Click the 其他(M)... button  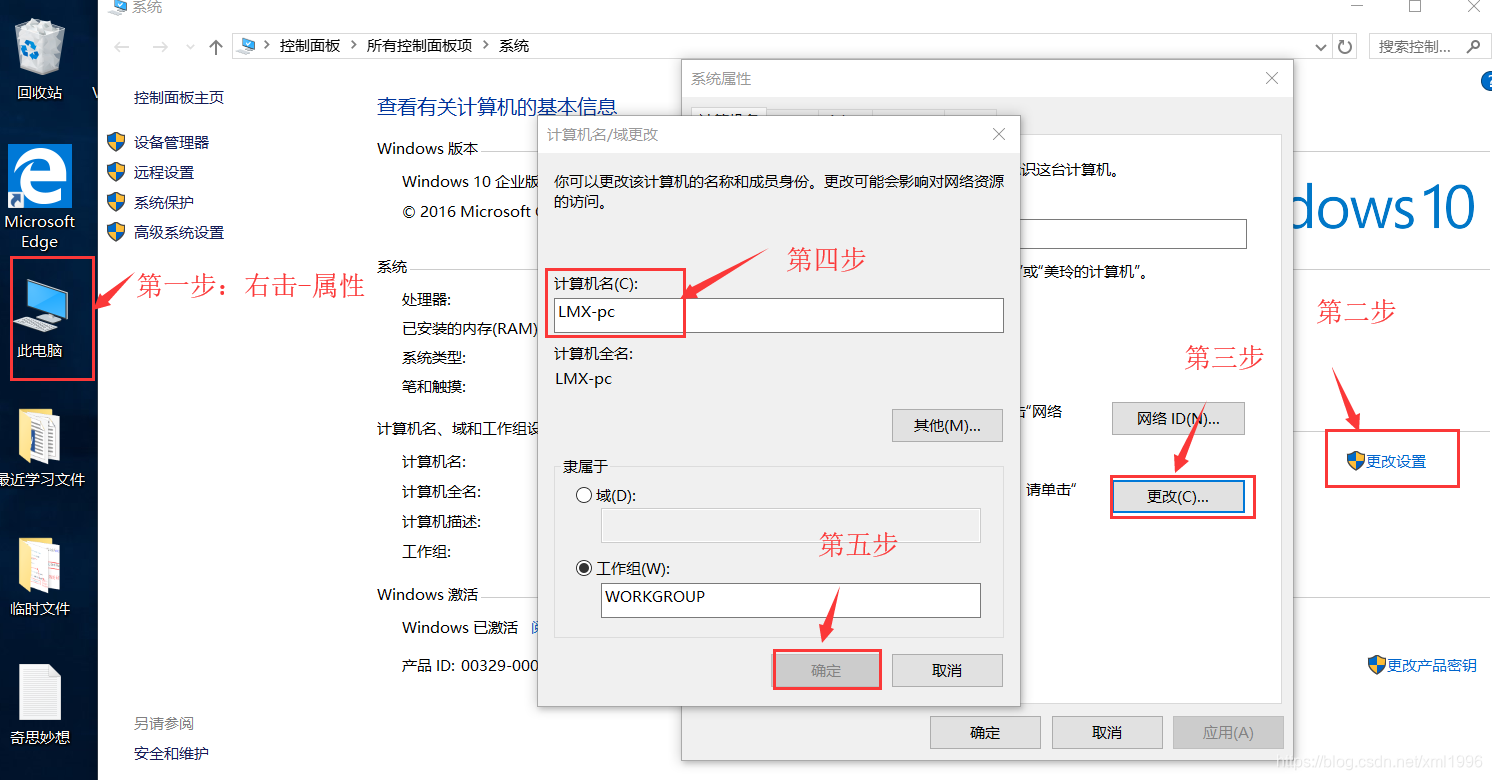[x=947, y=425]
